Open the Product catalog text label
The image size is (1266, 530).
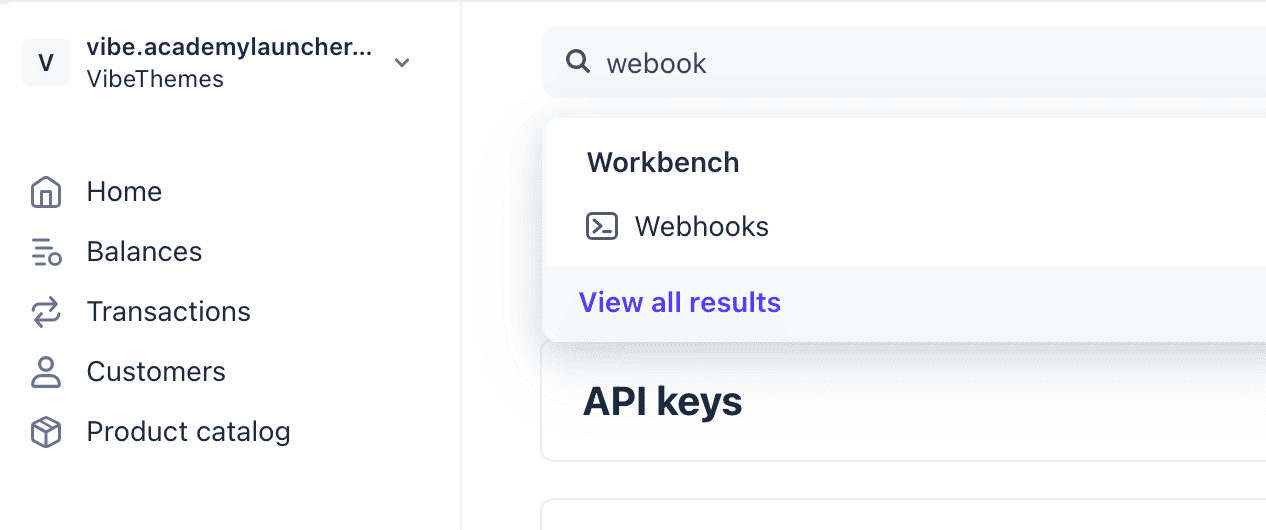pyautogui.click(x=188, y=432)
